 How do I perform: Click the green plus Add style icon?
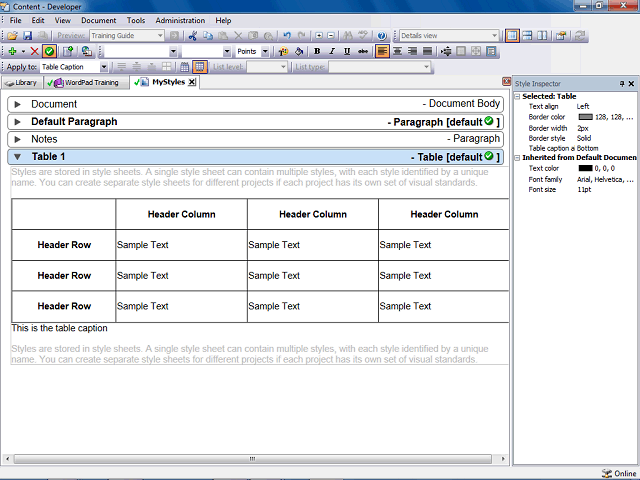click(x=12, y=51)
